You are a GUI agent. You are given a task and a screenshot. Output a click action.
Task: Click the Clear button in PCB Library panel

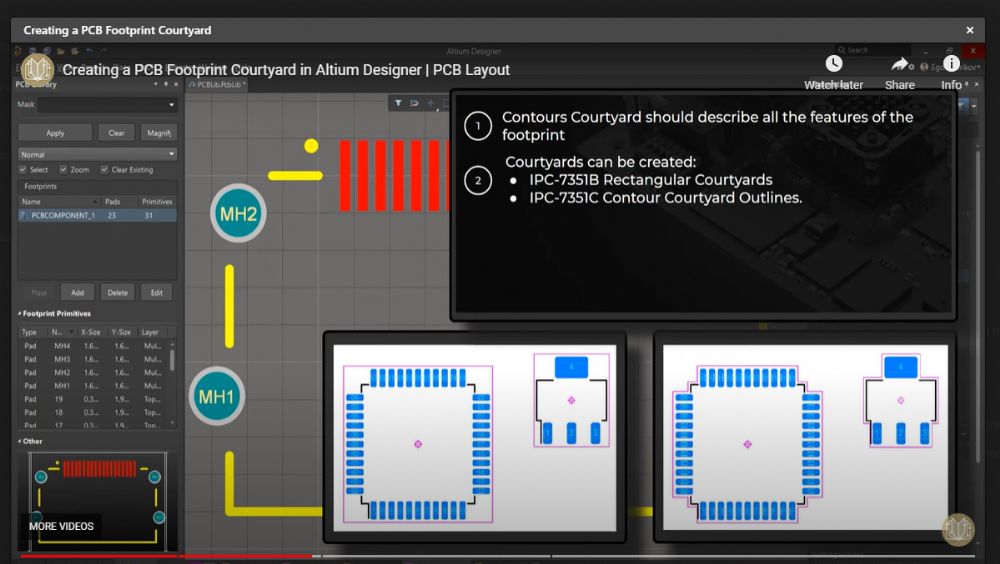116,133
